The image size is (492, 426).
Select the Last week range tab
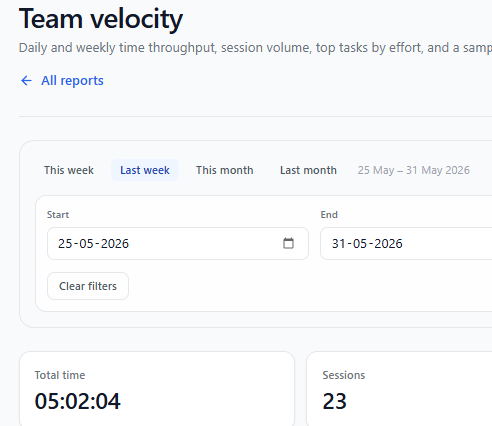[145, 170]
